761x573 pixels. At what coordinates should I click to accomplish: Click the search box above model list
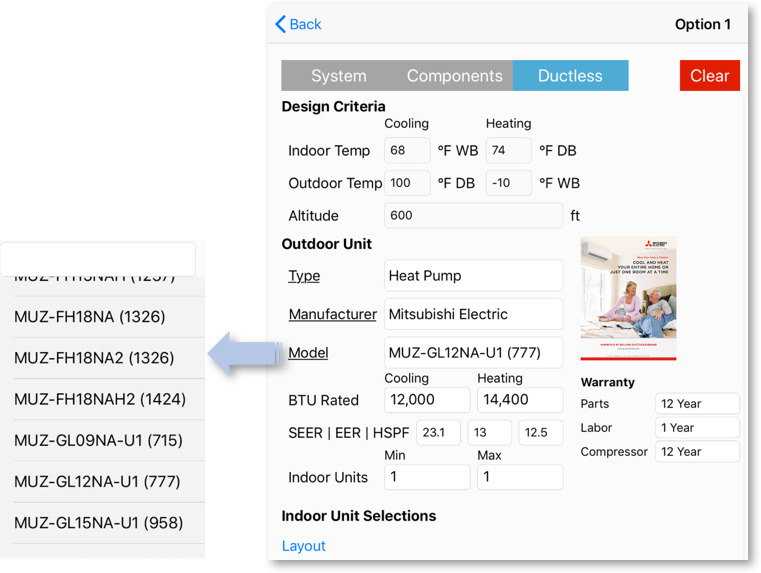point(98,259)
